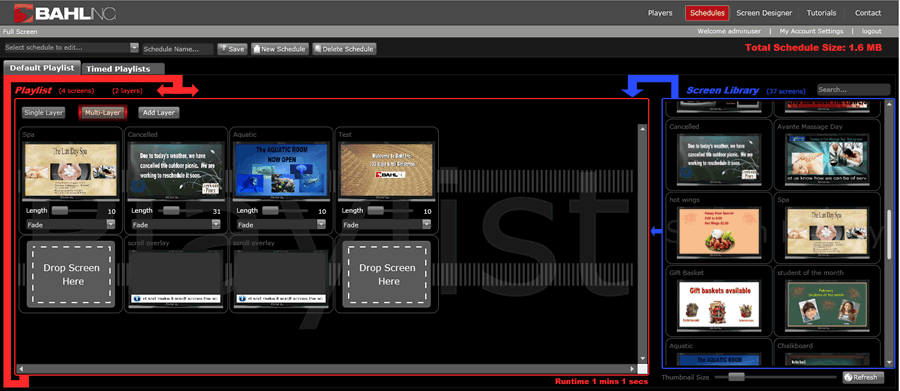The image size is (900, 391).
Task: Open the Fade transition dropdown under Test screen
Action: tap(386, 224)
